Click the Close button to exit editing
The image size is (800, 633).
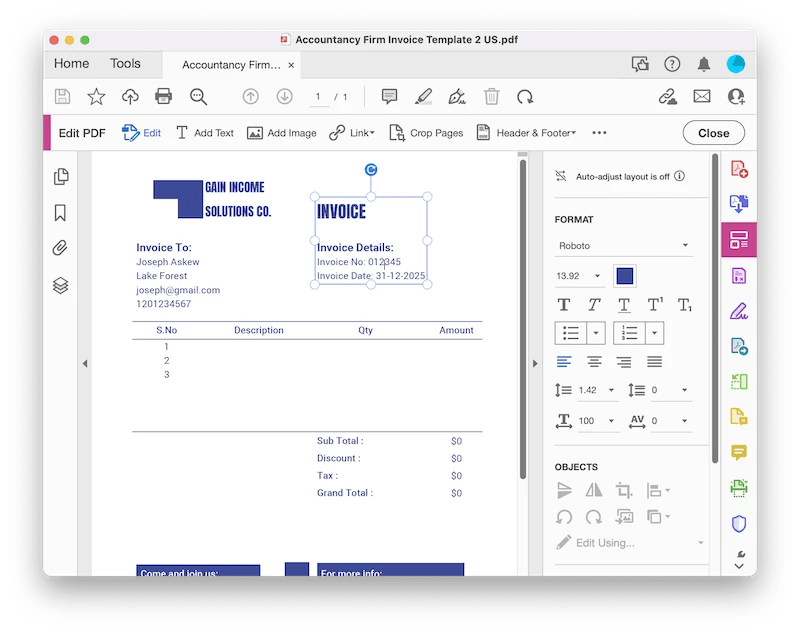pyautogui.click(x=714, y=132)
